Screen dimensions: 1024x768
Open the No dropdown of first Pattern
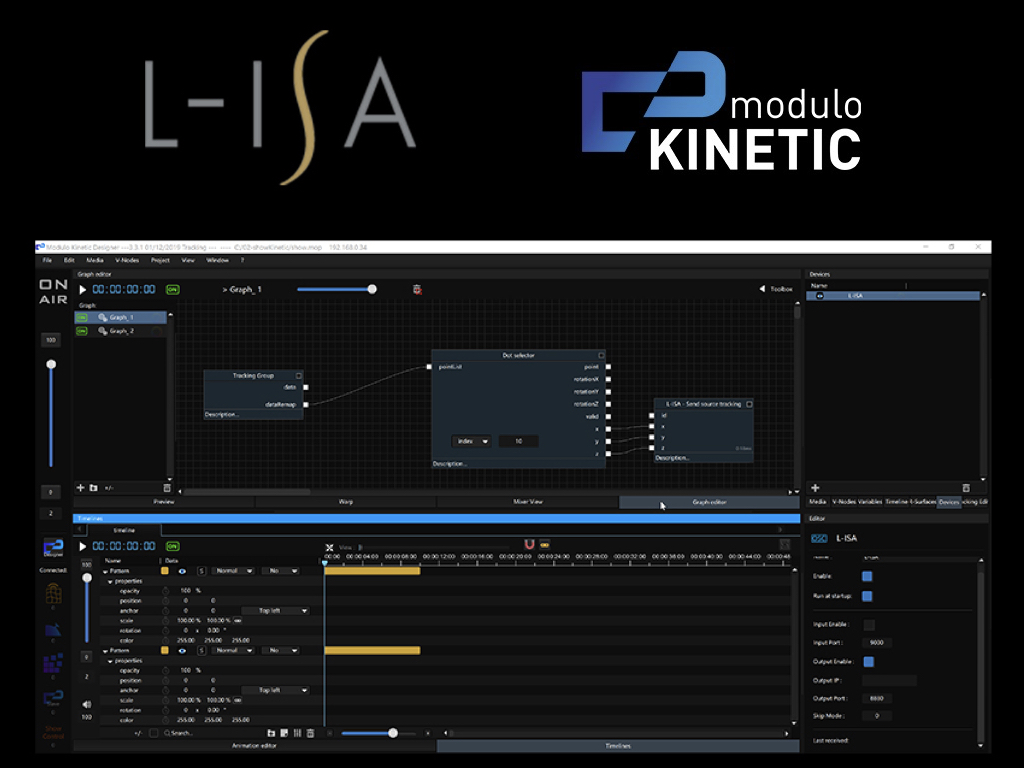click(280, 571)
